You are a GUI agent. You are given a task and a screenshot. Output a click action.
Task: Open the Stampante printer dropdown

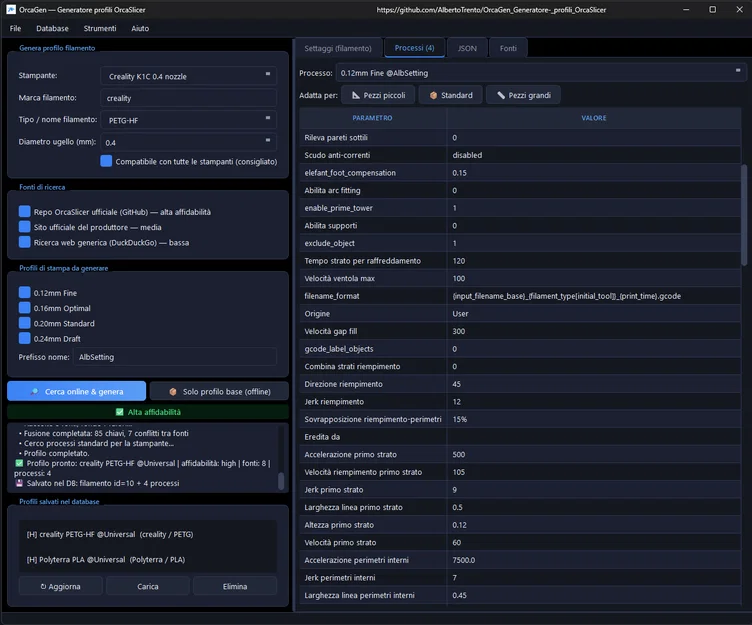(x=188, y=76)
